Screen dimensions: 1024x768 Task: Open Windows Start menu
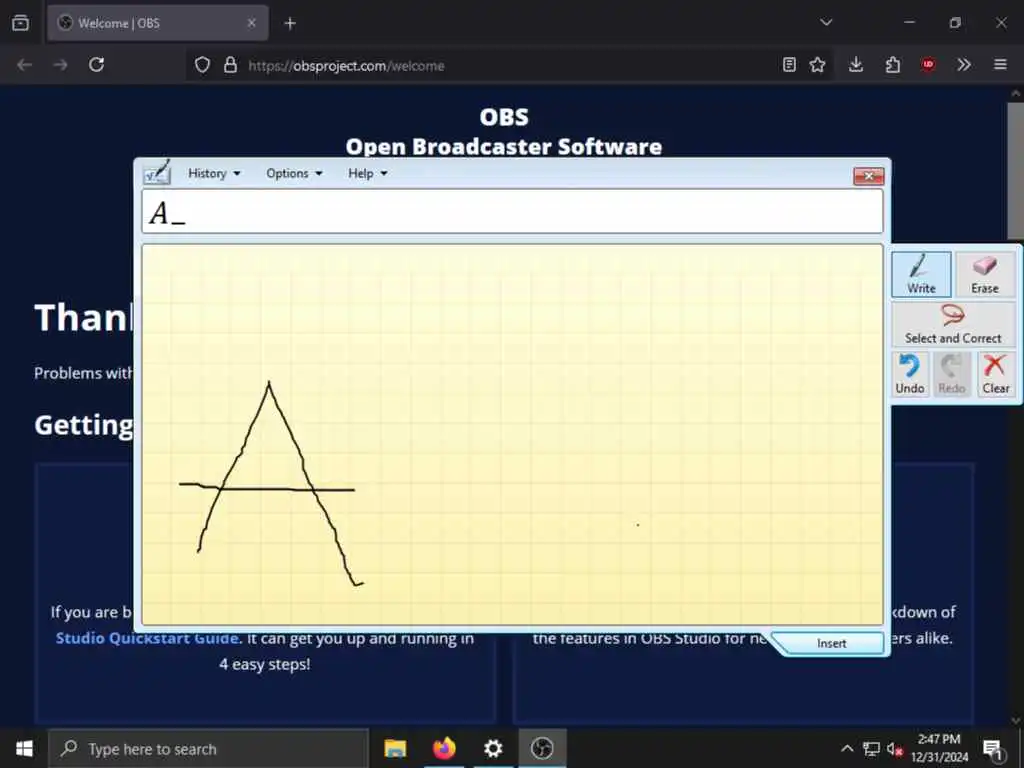tap(24, 748)
